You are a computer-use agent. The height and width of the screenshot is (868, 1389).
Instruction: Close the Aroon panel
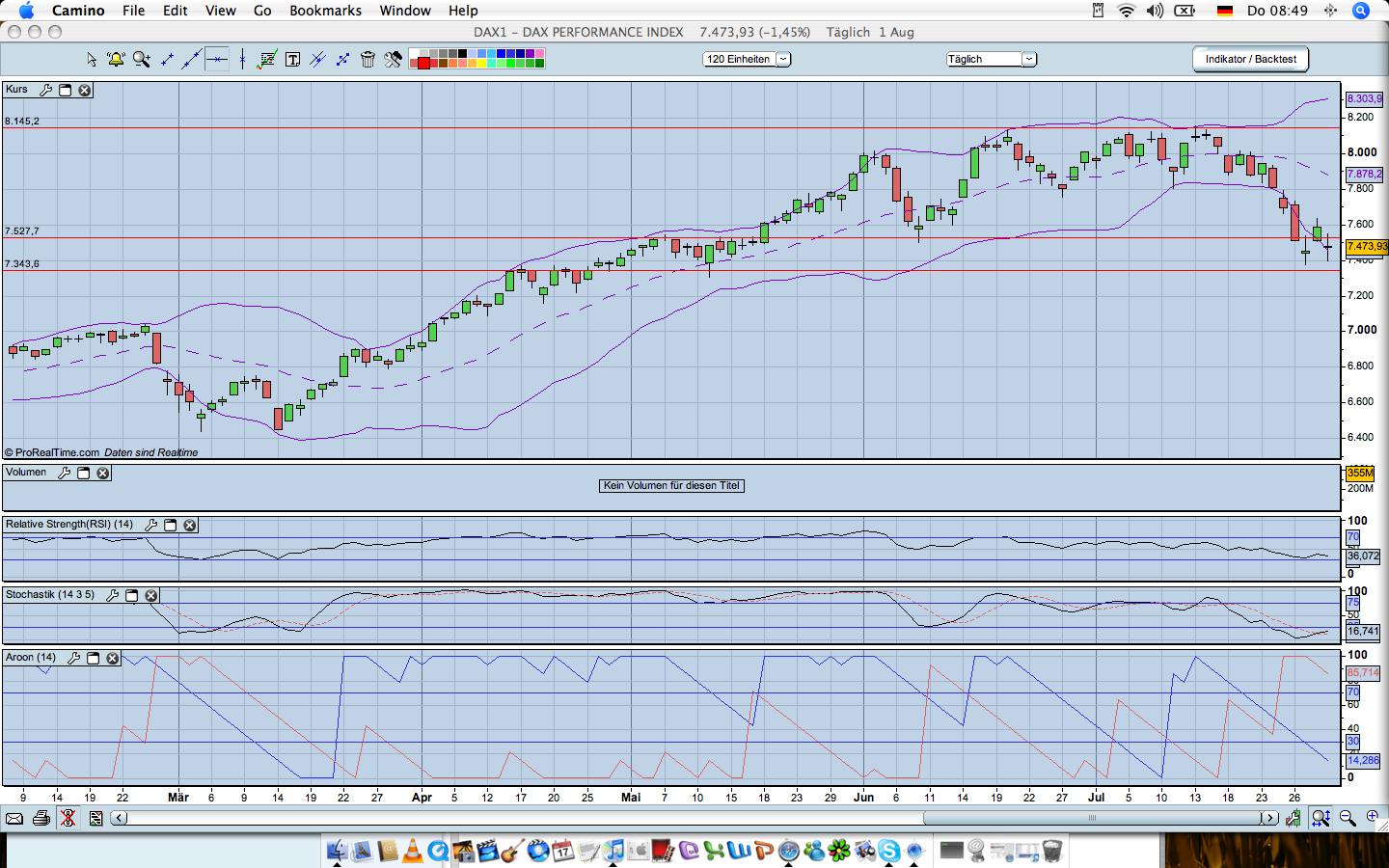point(113,659)
